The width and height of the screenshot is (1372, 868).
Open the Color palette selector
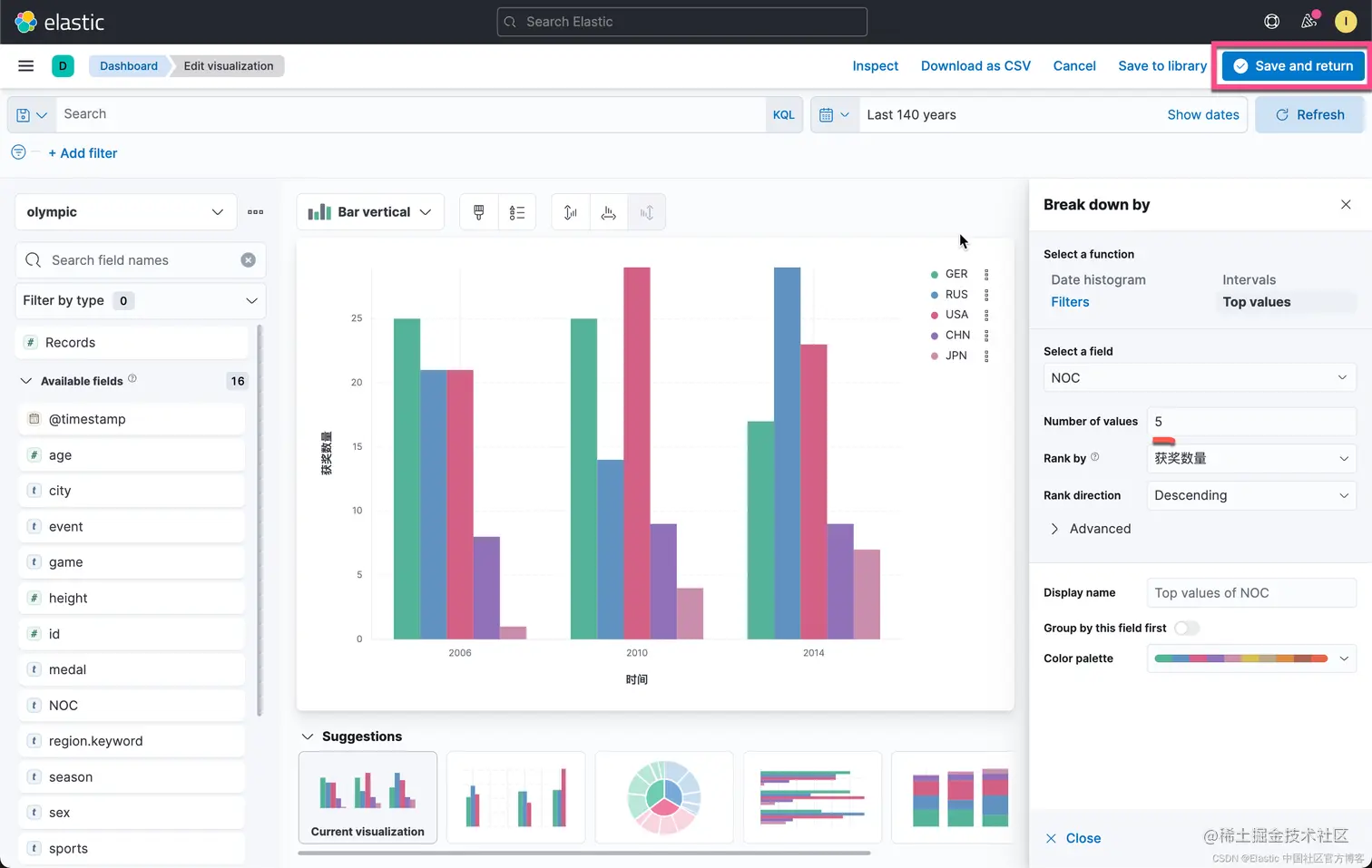(x=1251, y=658)
